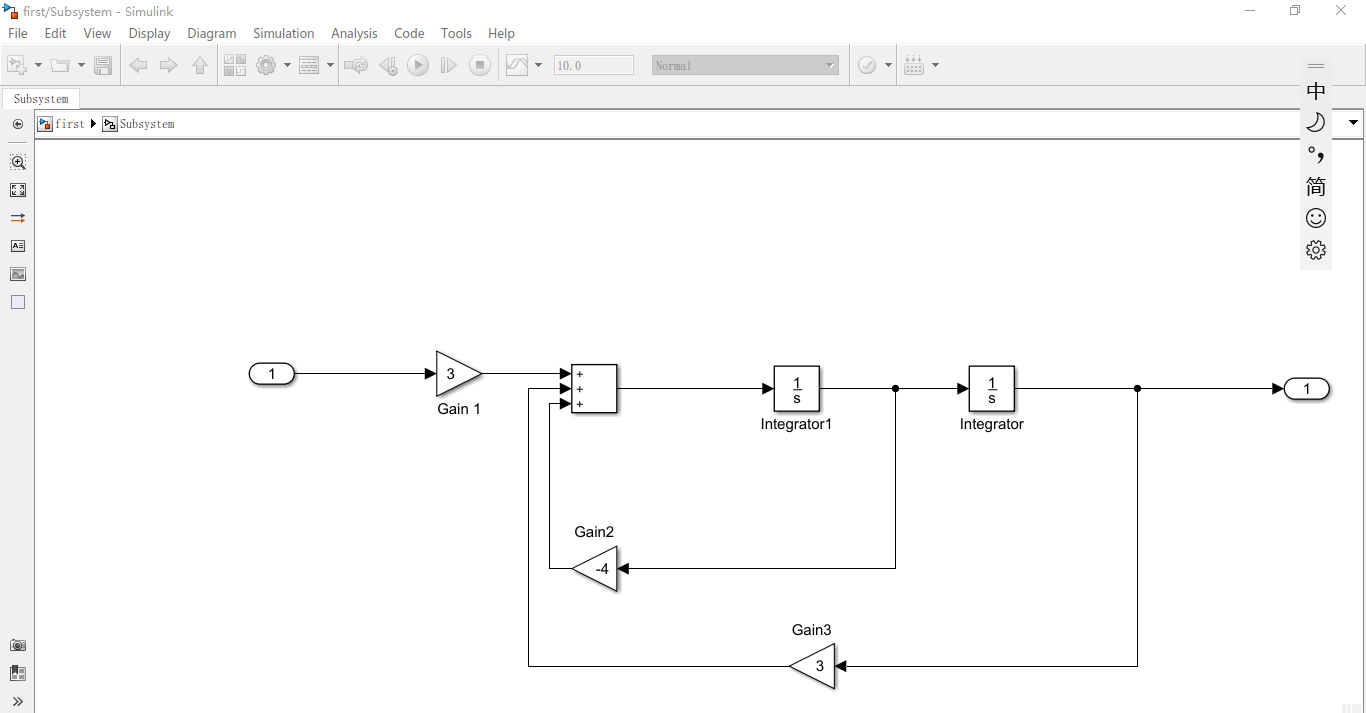1366x713 pixels.
Task: Select the Integrator block labeled Integrator
Action: (x=992, y=389)
